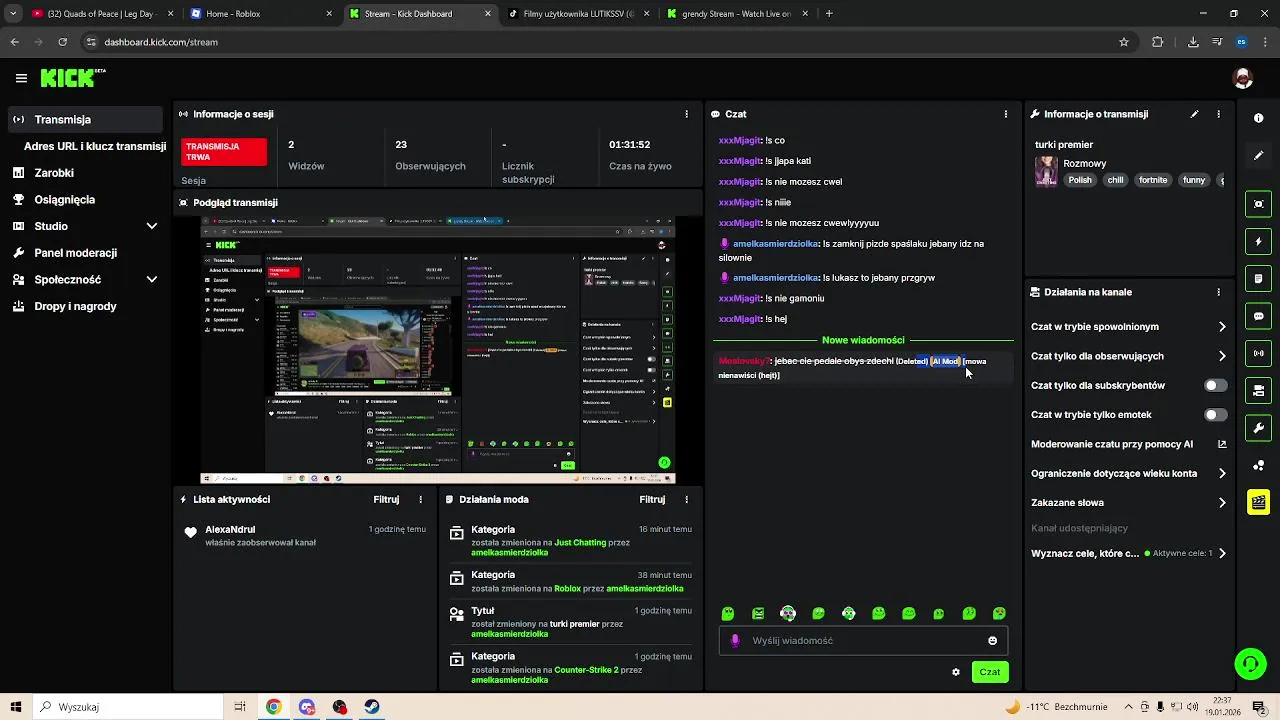Open Lista aktywności three-dot menu
Image resolution: width=1280 pixels, height=720 pixels.
[420, 499]
